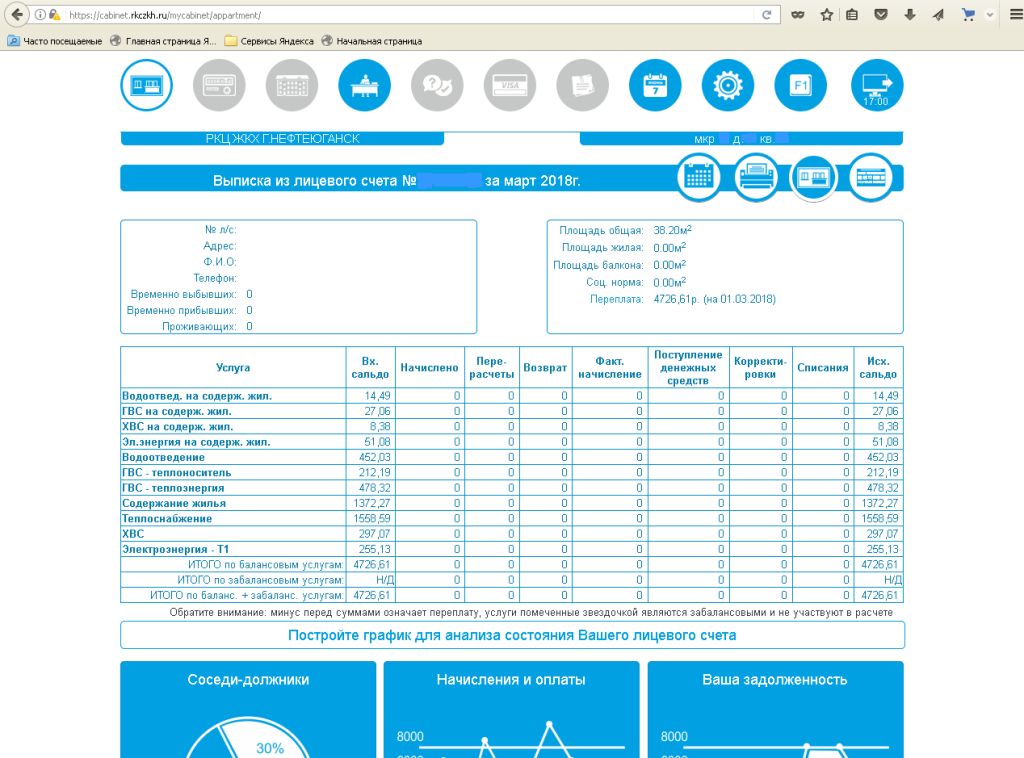
Task: Select the ХВС на содерж. жил. row label
Action: (x=177, y=426)
